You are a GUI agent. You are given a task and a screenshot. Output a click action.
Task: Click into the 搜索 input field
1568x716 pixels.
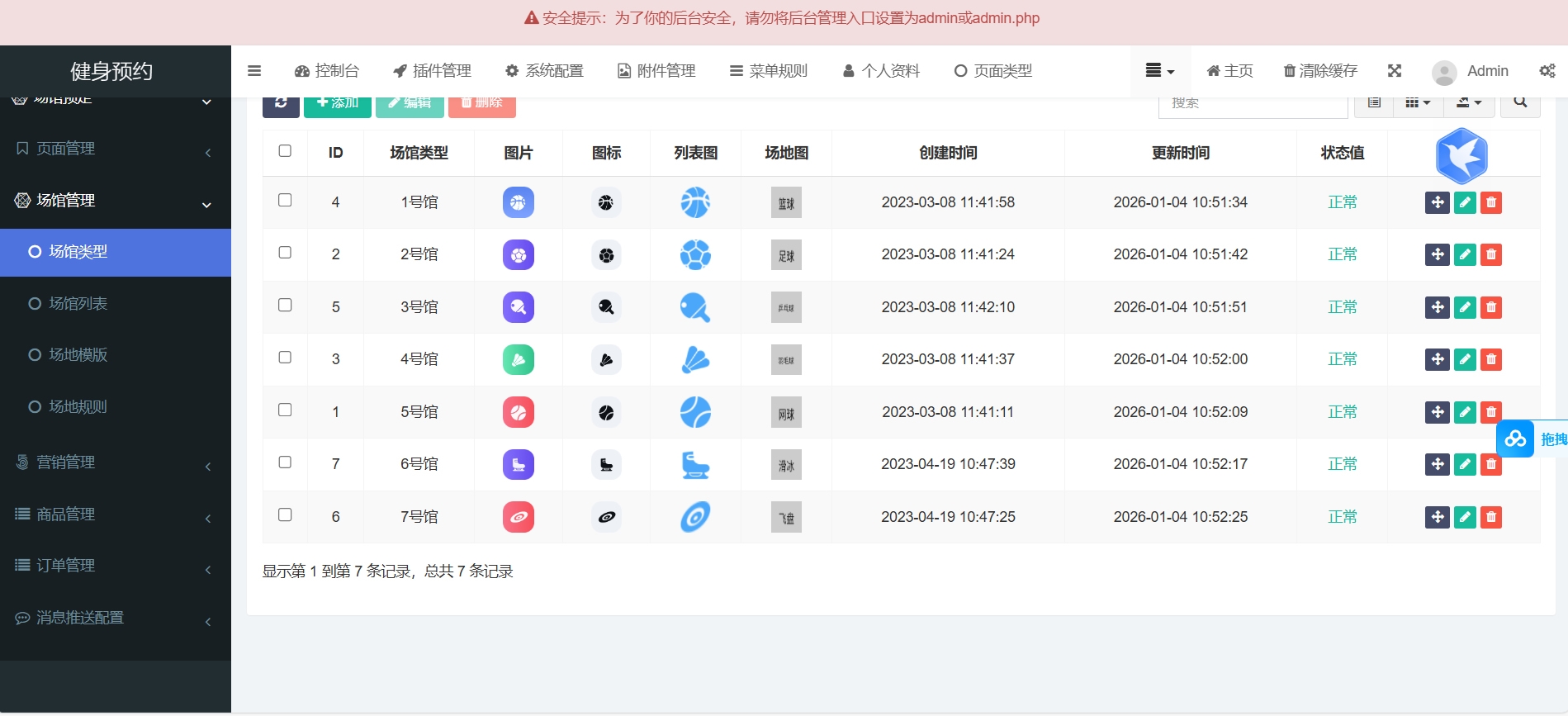[x=1252, y=104]
